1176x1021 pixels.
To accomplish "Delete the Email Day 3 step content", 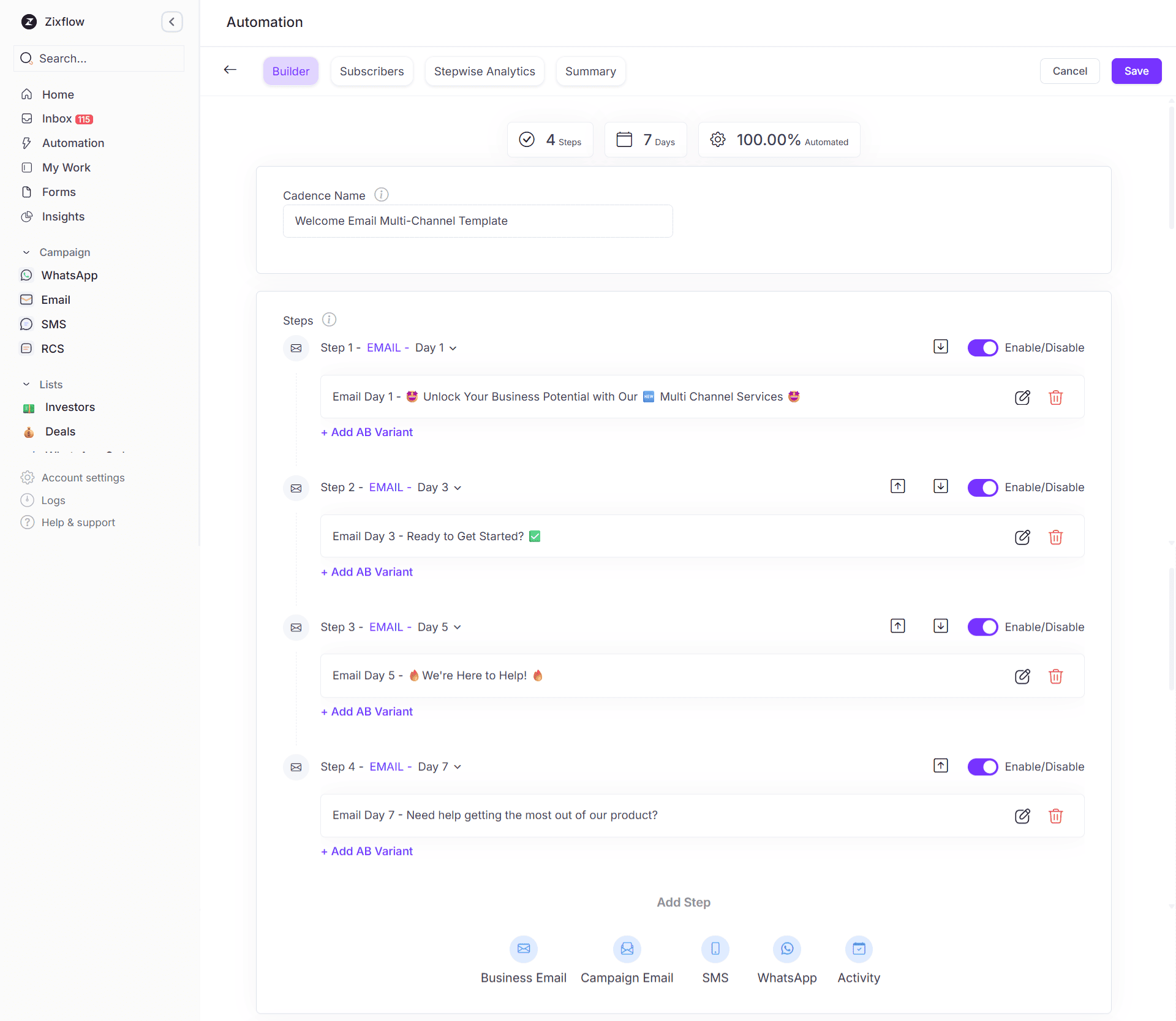I will pos(1055,537).
